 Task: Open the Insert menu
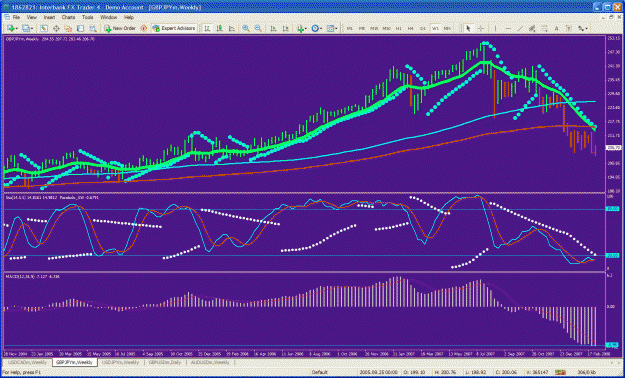tap(49, 18)
